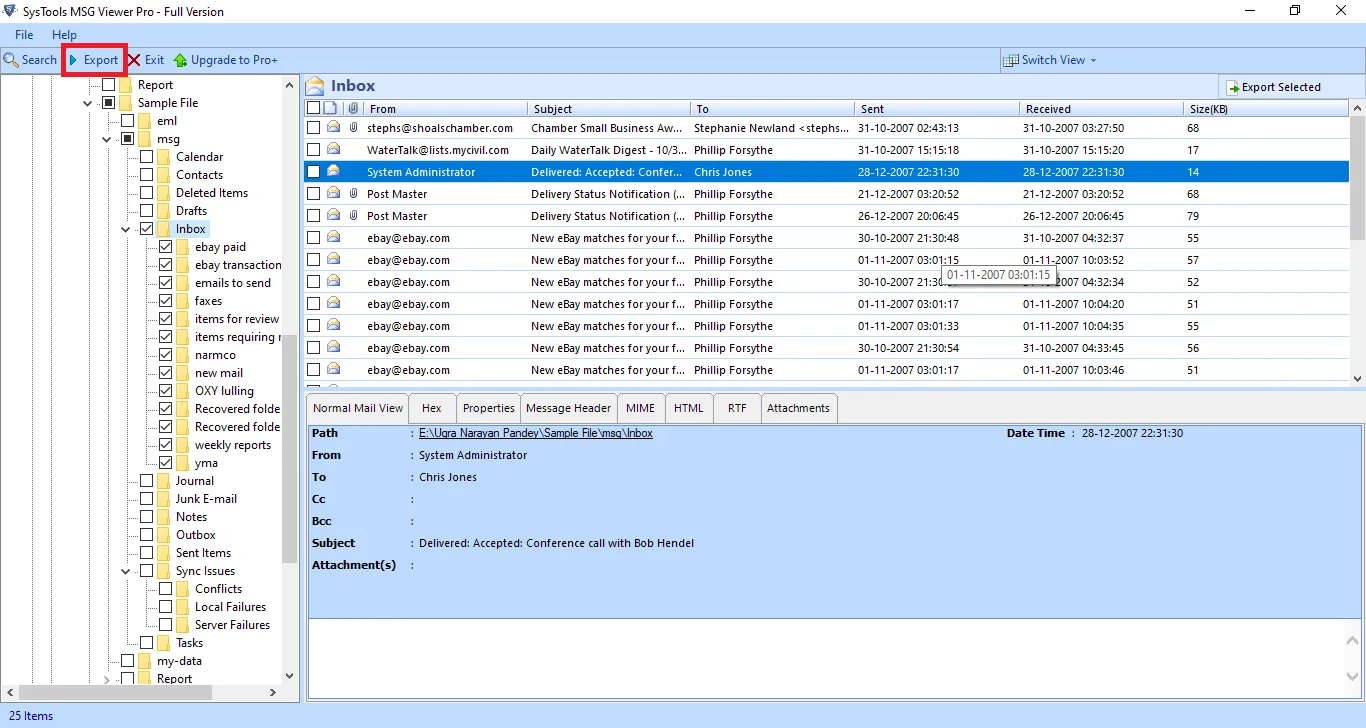Click the Sent Items folder icon
This screenshot has width=1366, height=728.
click(x=164, y=553)
